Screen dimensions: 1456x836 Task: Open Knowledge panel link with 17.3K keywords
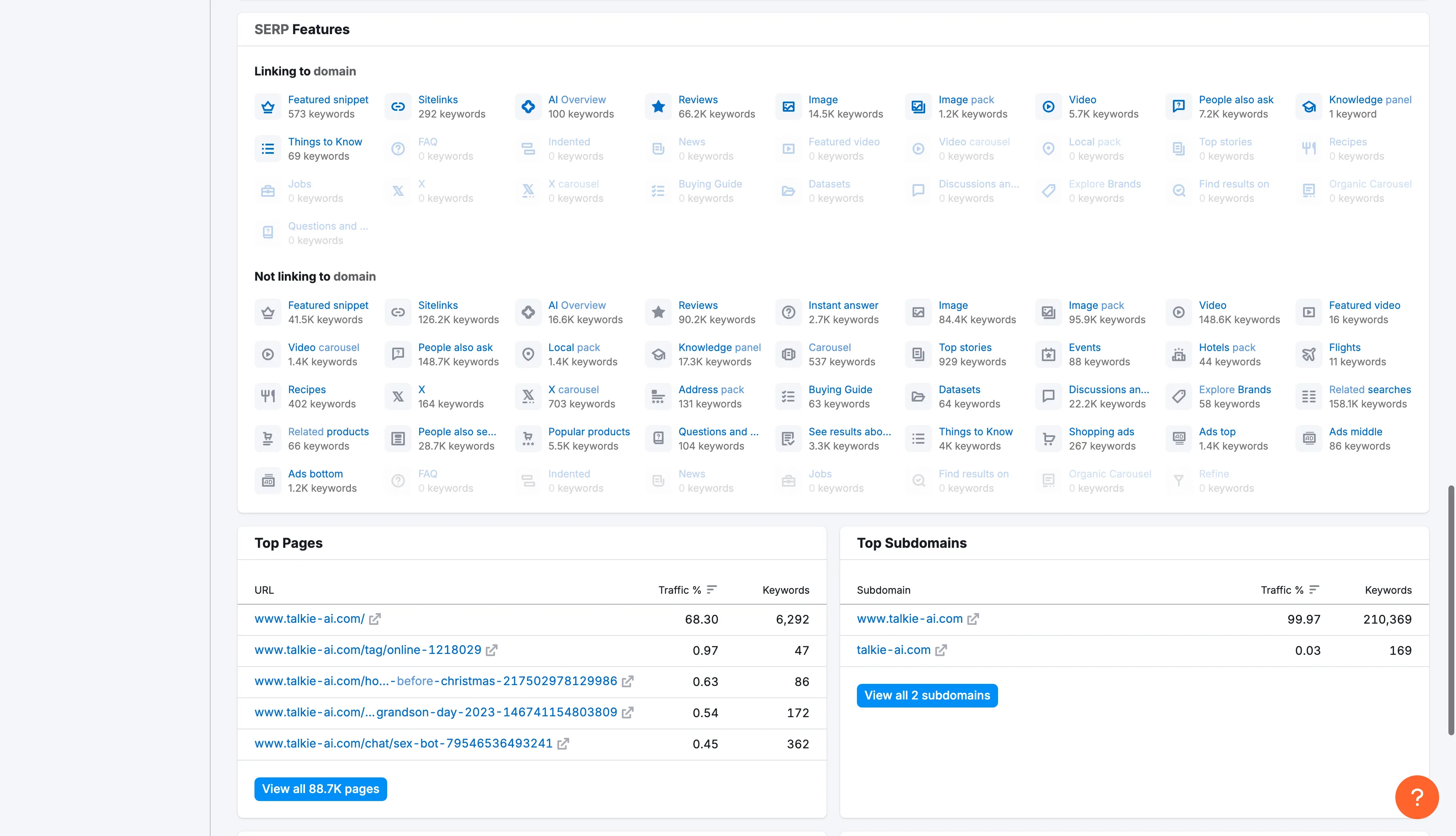720,347
